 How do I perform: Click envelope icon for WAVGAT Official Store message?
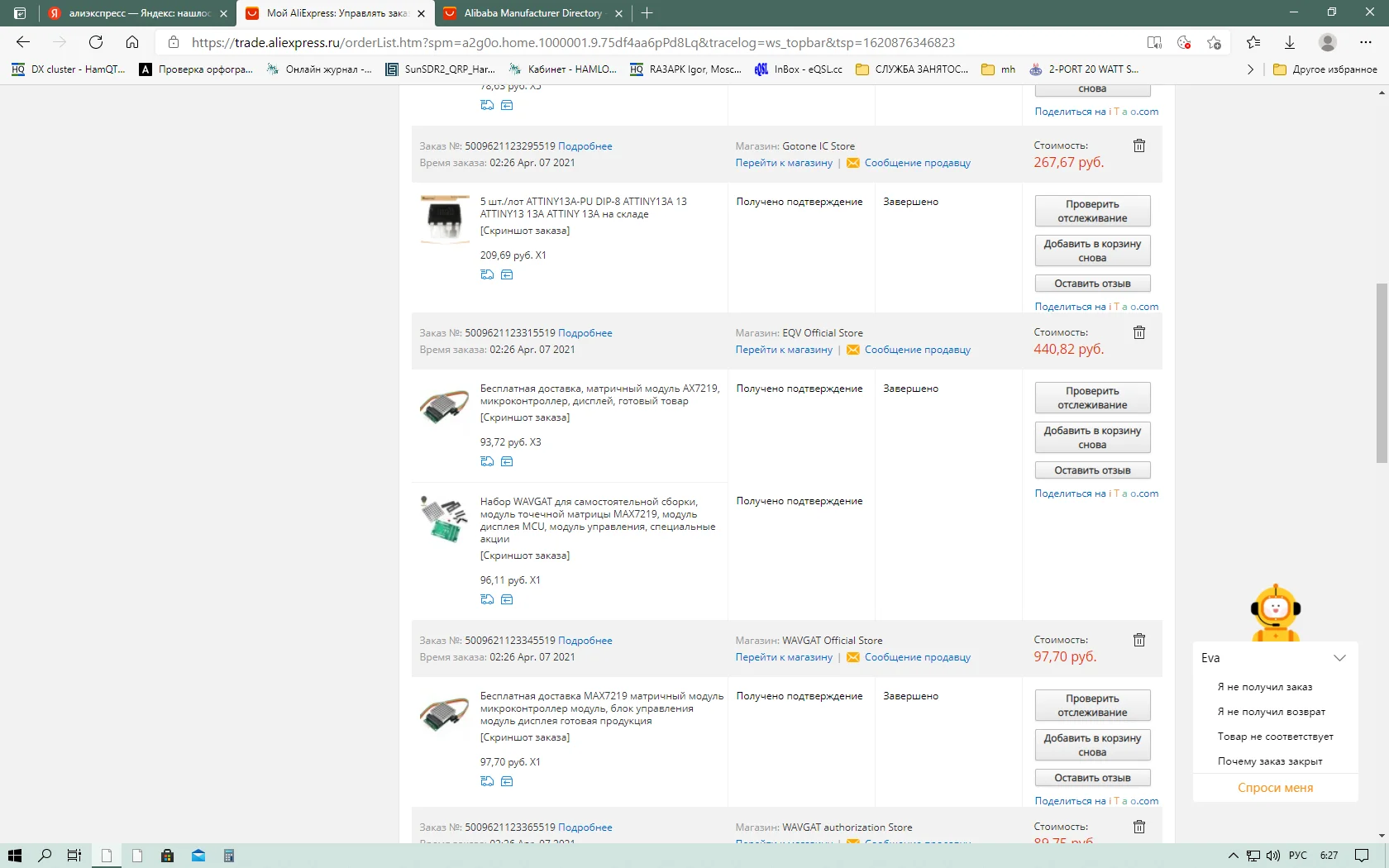pos(852,657)
